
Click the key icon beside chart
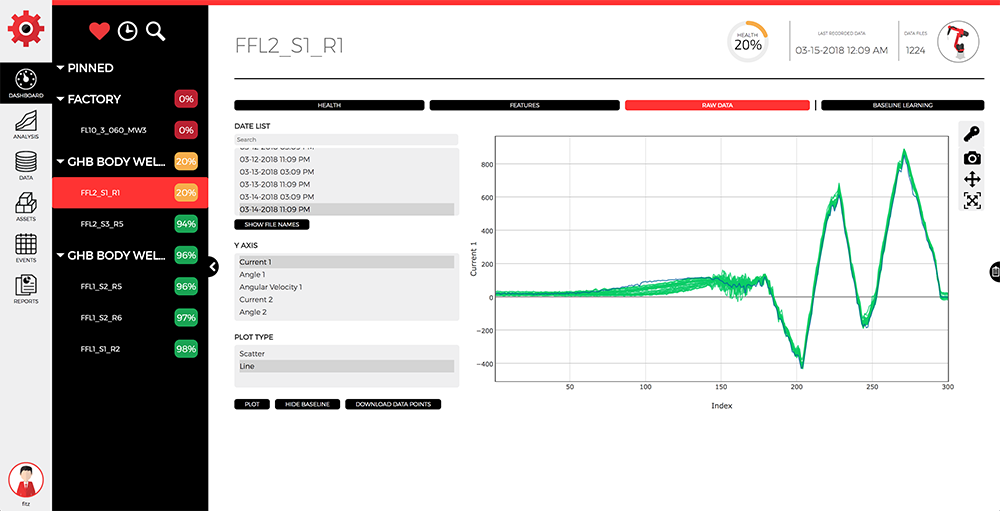(972, 134)
